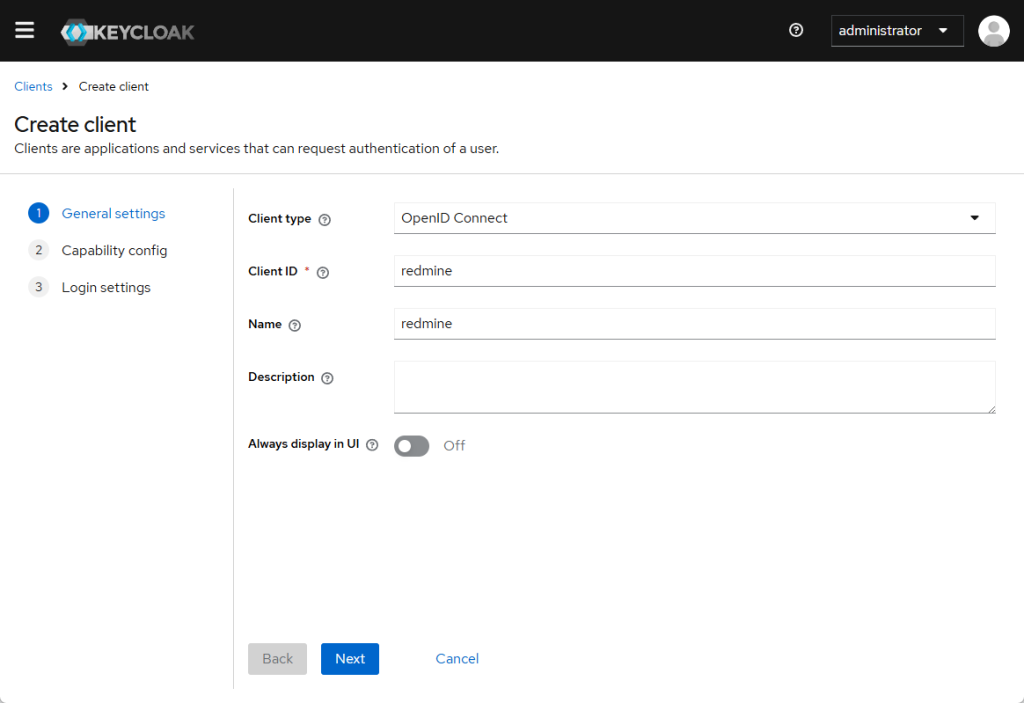Click the user avatar icon

click(x=993, y=31)
